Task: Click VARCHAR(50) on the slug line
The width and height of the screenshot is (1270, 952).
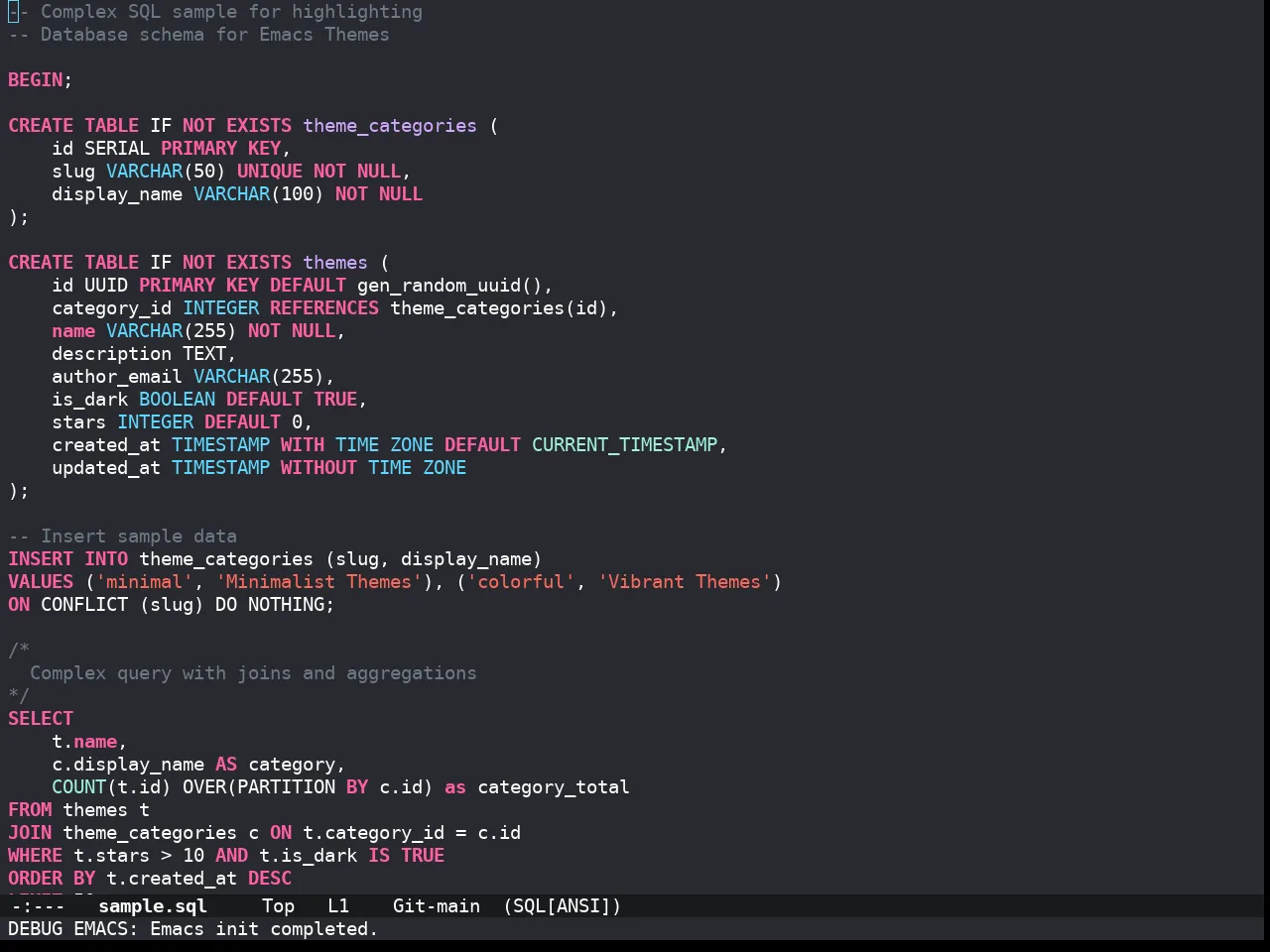Action: (x=167, y=171)
